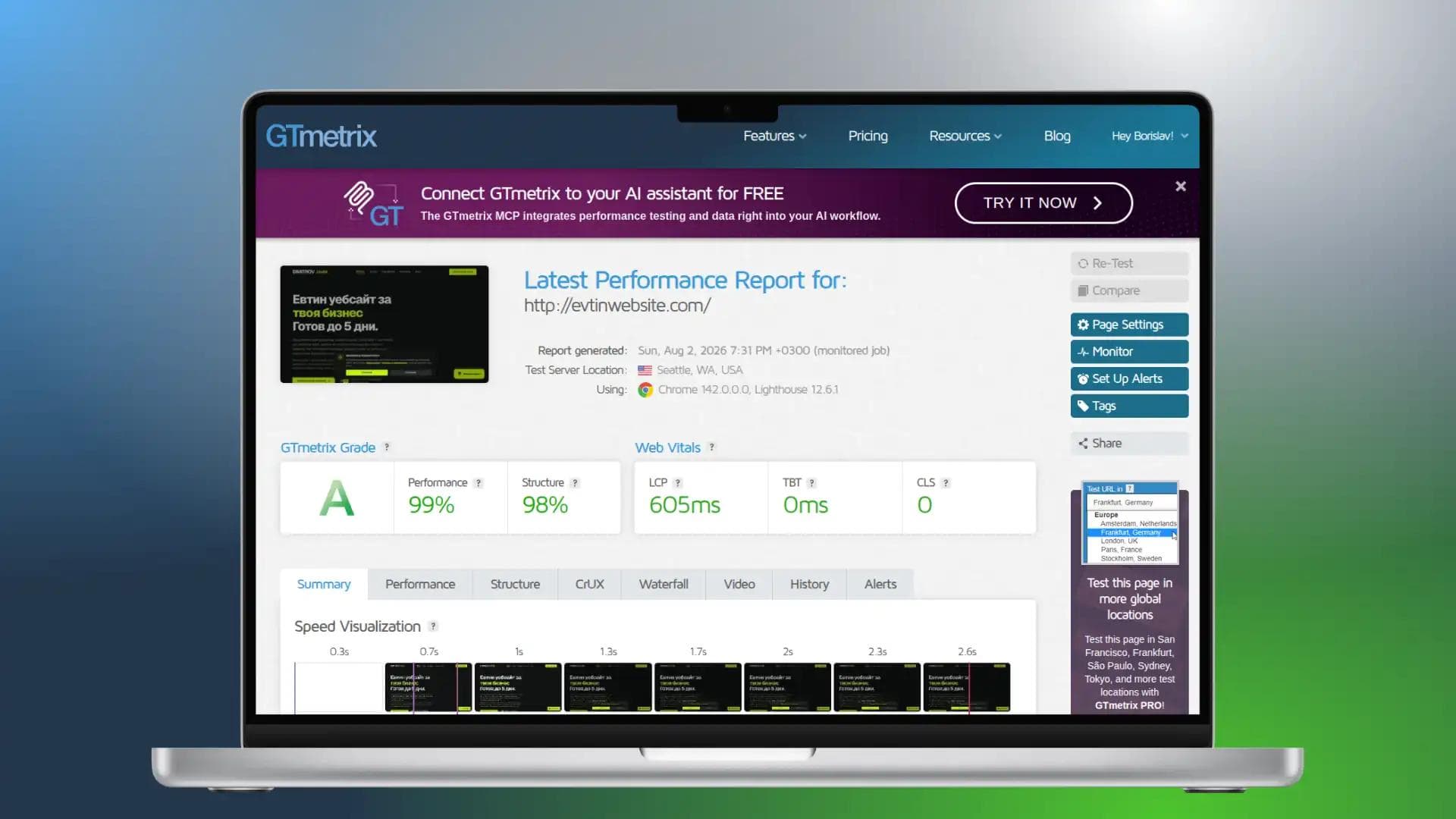The height and width of the screenshot is (819, 1456).
Task: Open the http://evtinwebsite.com/ URL link
Action: (617, 306)
